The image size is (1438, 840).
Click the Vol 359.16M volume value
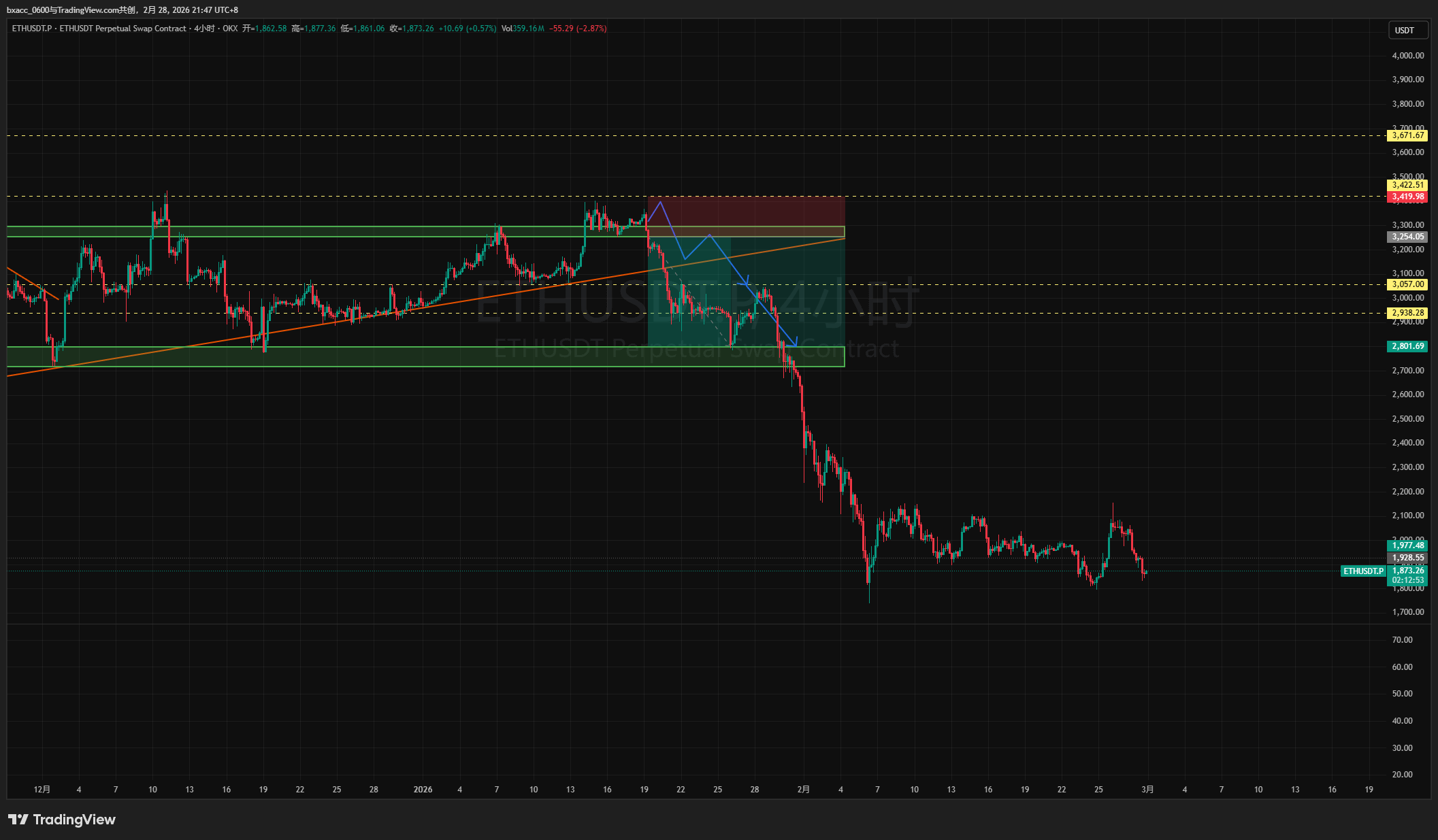point(523,29)
